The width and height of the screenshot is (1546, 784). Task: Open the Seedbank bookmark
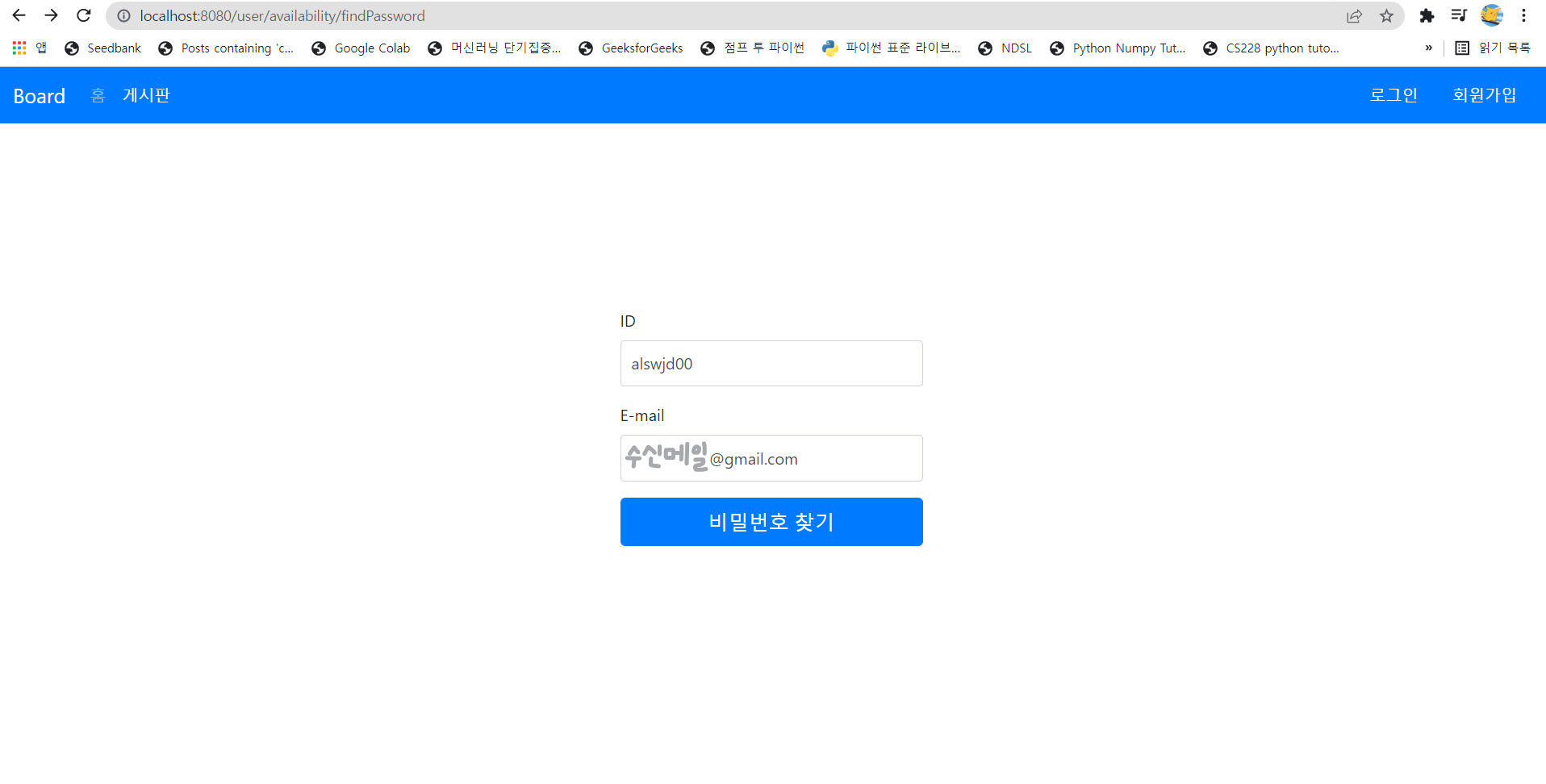coord(102,48)
